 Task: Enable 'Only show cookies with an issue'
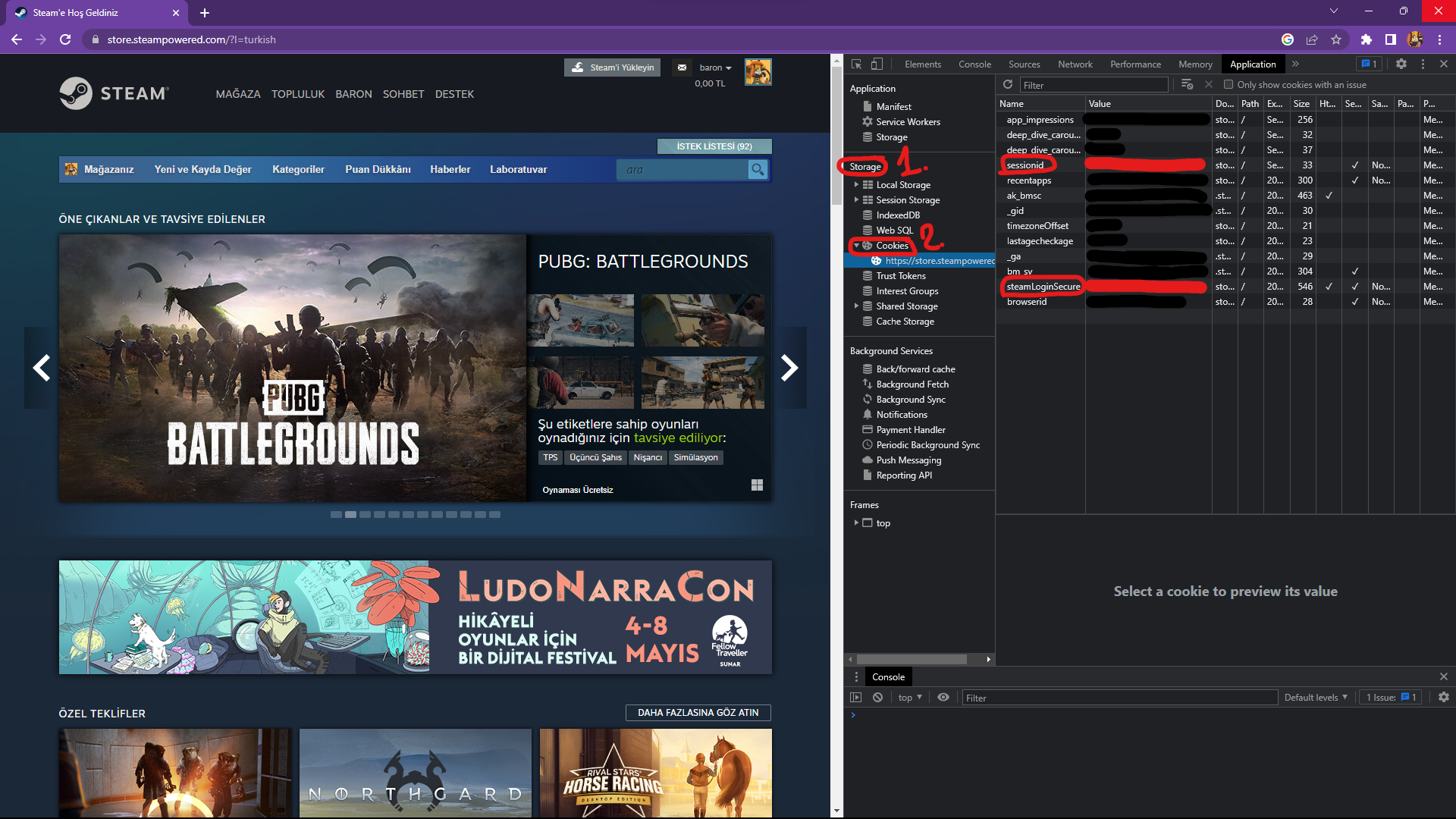point(1228,85)
